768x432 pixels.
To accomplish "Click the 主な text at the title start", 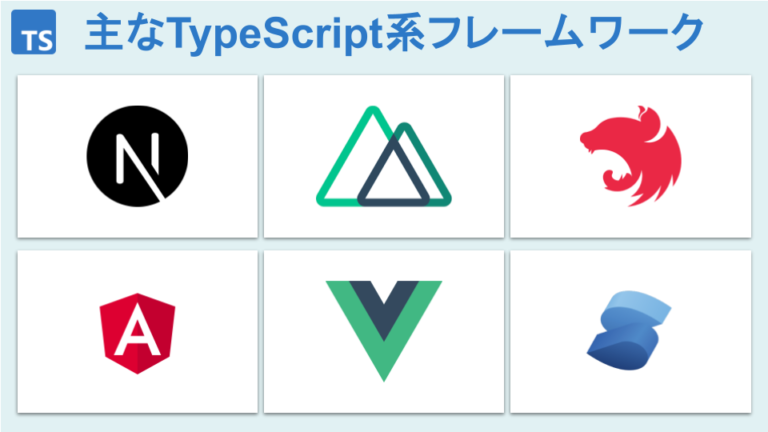I will click(125, 32).
